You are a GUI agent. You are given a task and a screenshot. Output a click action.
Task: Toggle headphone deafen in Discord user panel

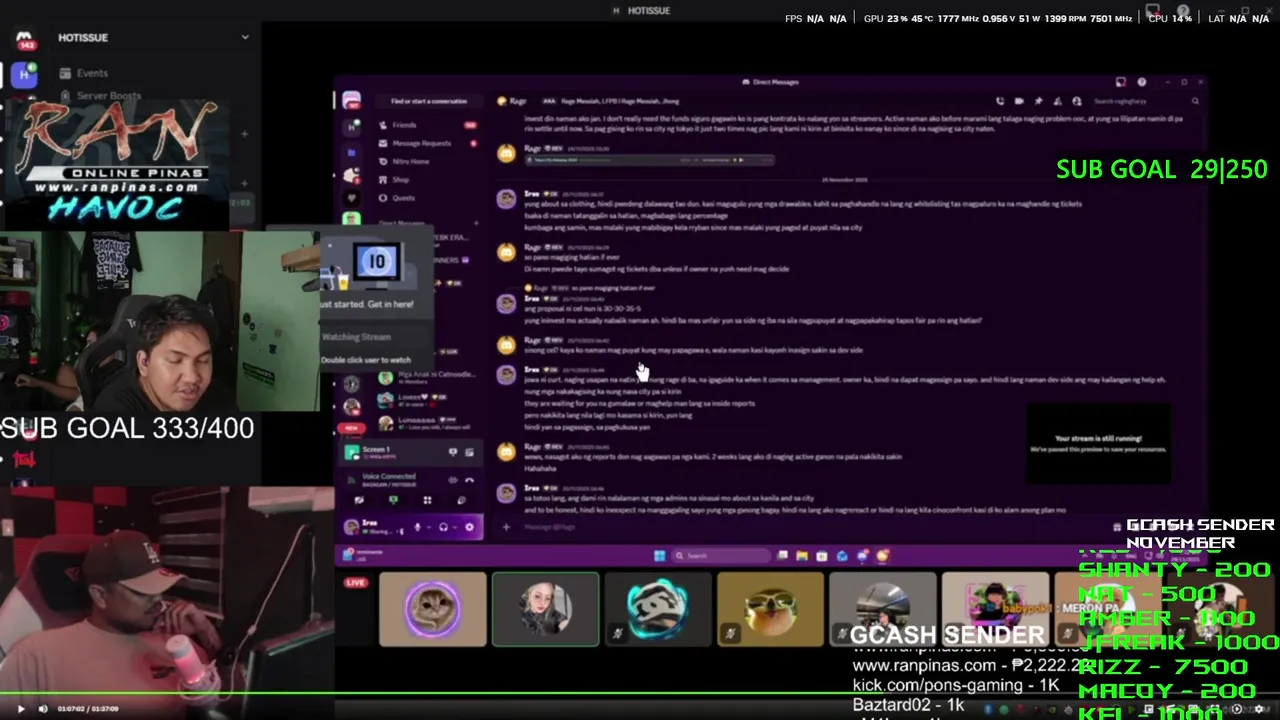point(443,527)
